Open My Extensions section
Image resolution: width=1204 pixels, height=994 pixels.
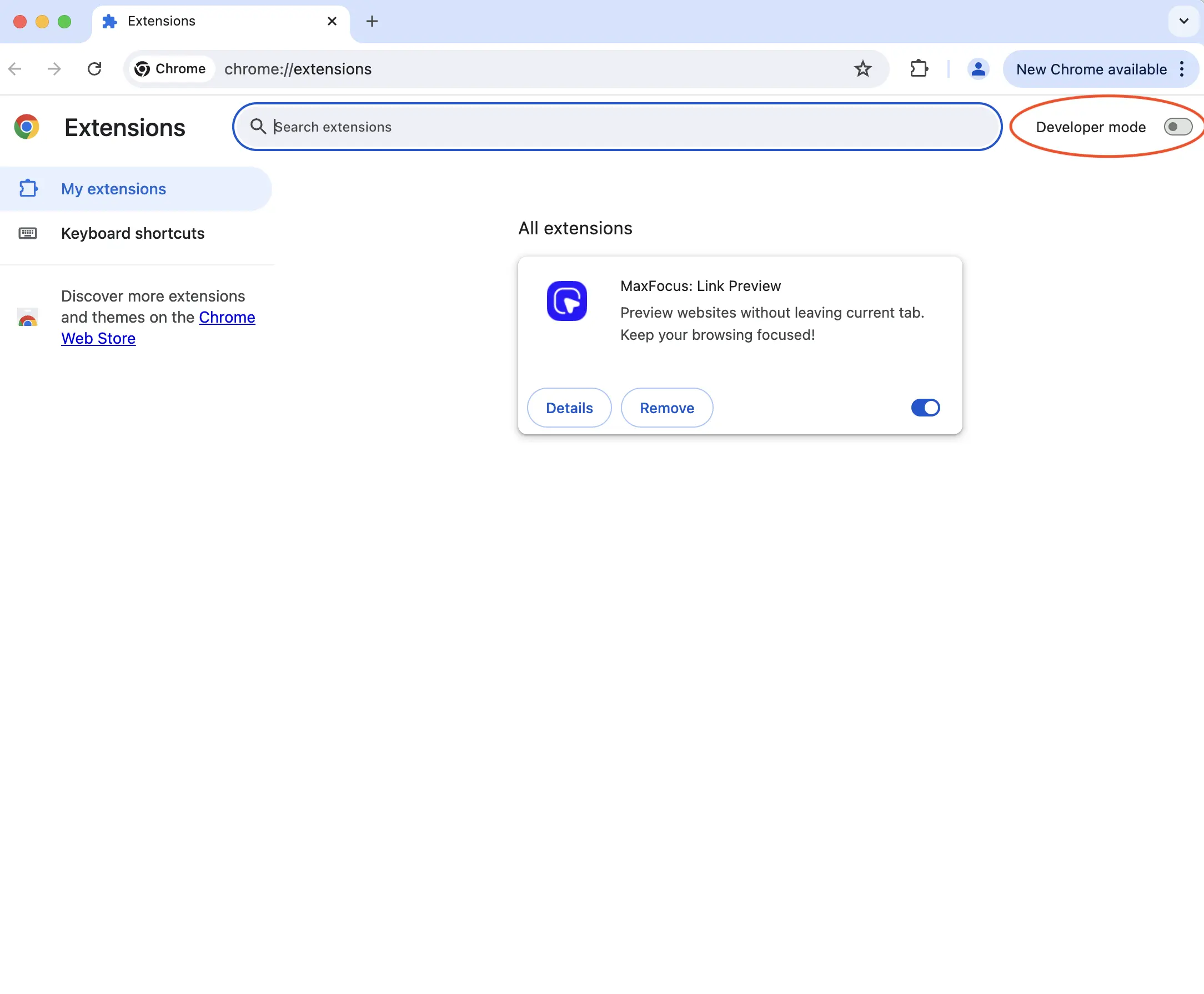[x=113, y=188]
